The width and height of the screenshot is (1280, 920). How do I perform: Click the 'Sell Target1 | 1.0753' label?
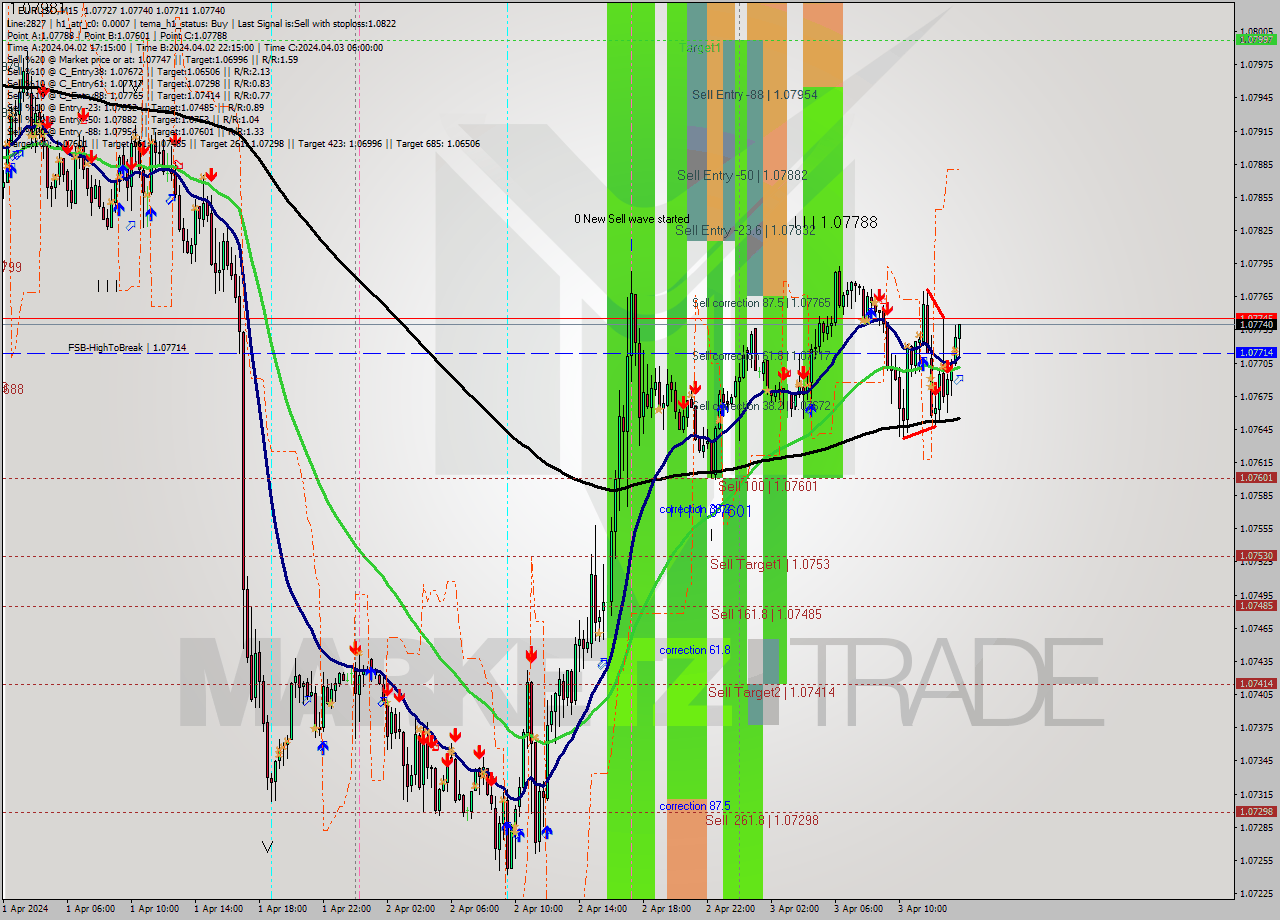coord(770,564)
